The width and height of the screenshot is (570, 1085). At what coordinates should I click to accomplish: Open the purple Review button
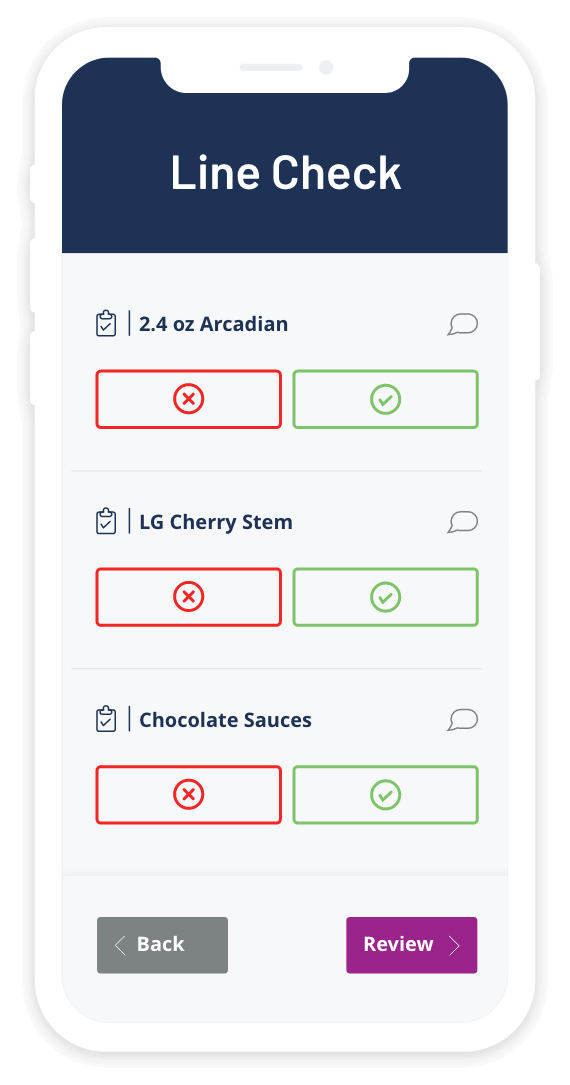pos(412,945)
